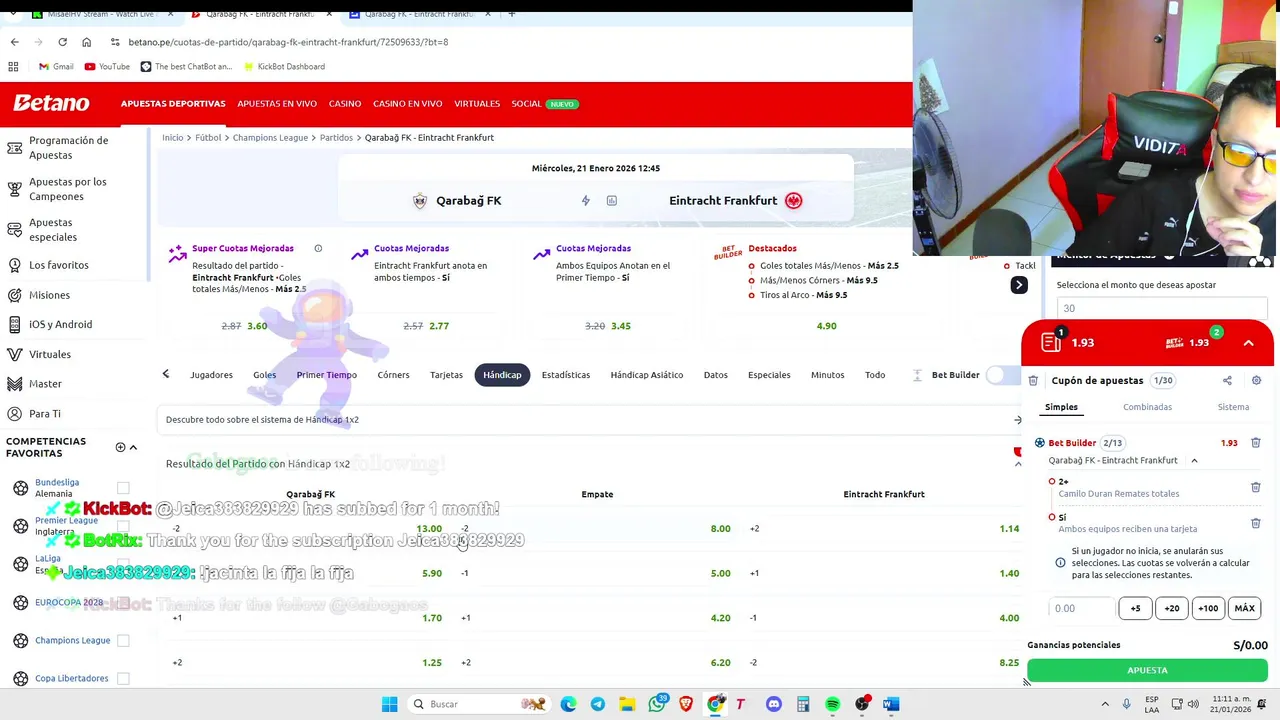Open the Virtuales menu item
This screenshot has width=1280, height=720.
tap(477, 104)
